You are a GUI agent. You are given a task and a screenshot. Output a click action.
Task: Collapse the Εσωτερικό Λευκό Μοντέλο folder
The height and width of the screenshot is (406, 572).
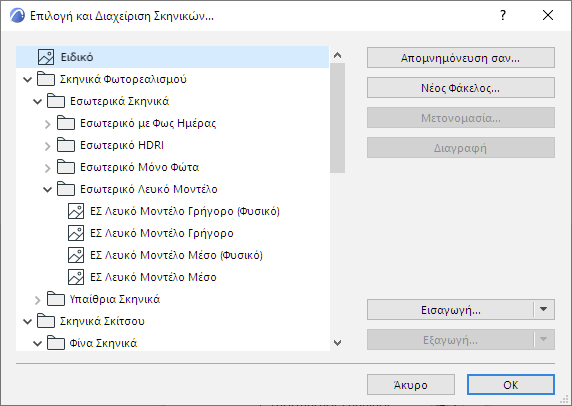point(47,189)
